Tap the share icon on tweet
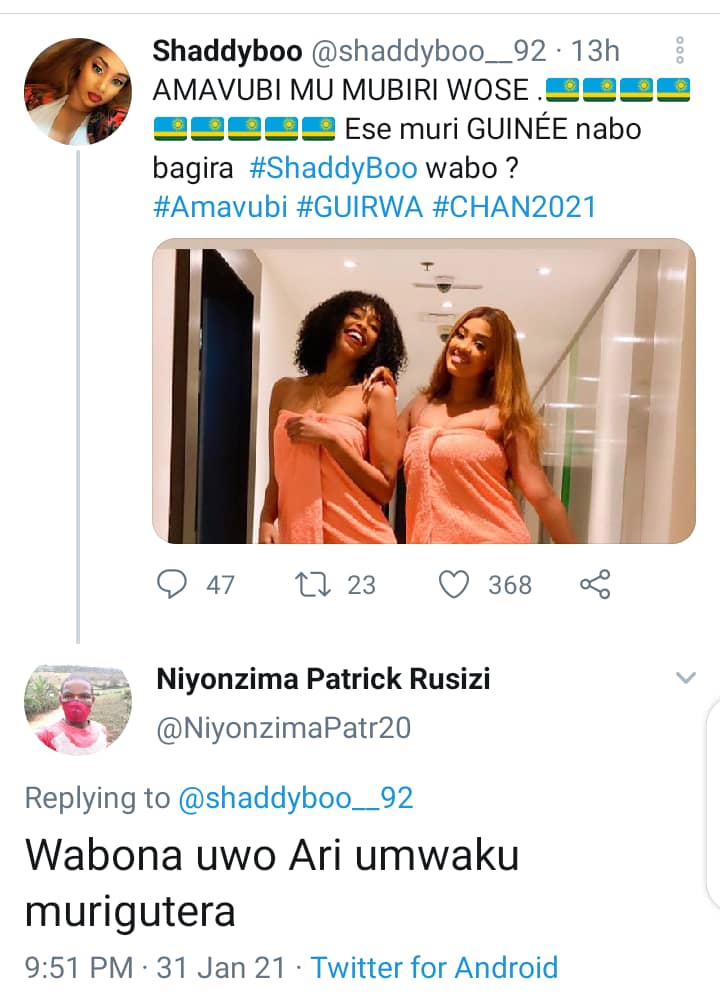Screen dimensions: 720x997 coord(595,584)
